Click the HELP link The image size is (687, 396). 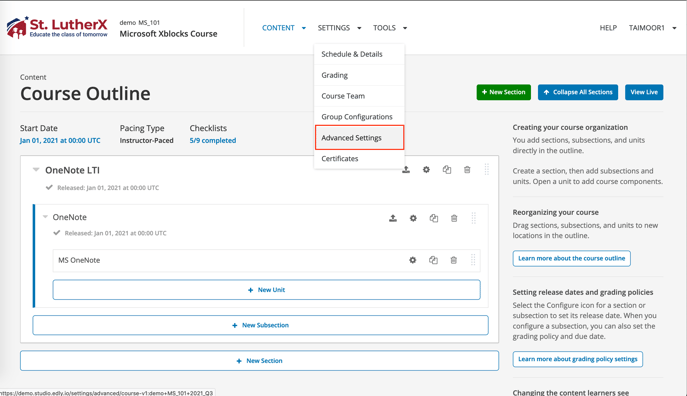point(608,28)
